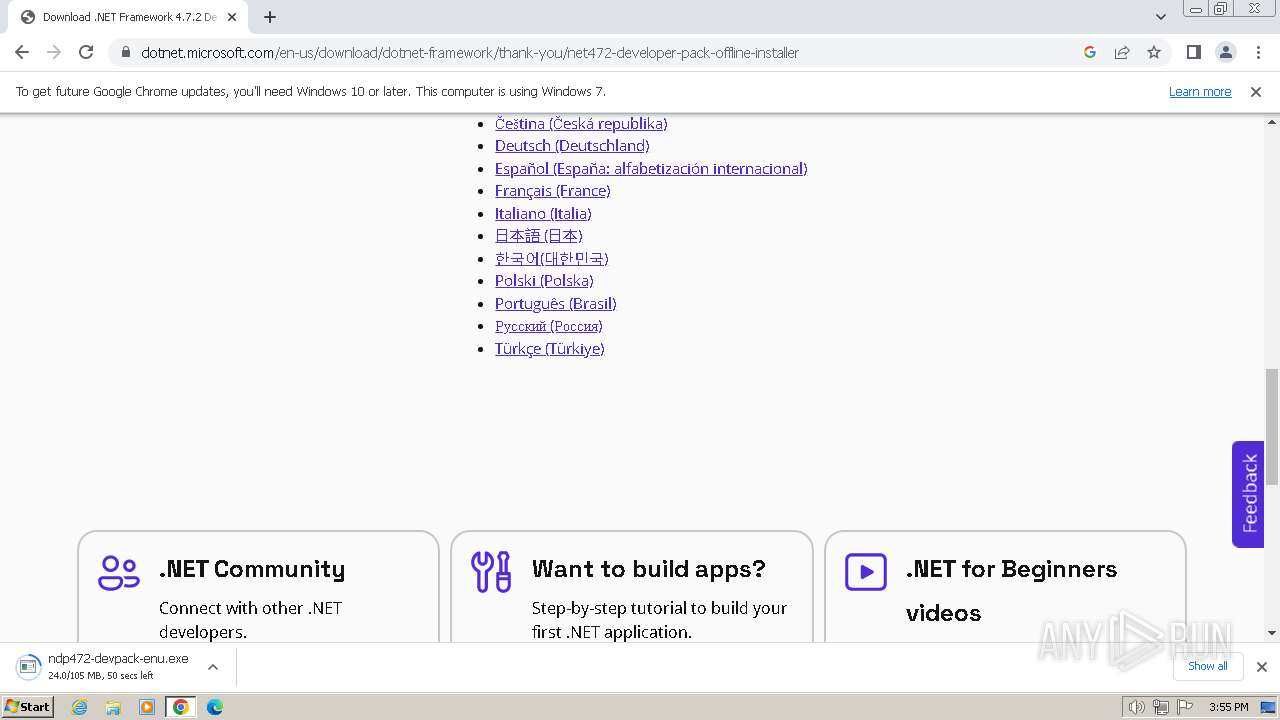This screenshot has height=720, width=1280.
Task: Launch Internet Explorer from the taskbar
Action: tap(80, 707)
